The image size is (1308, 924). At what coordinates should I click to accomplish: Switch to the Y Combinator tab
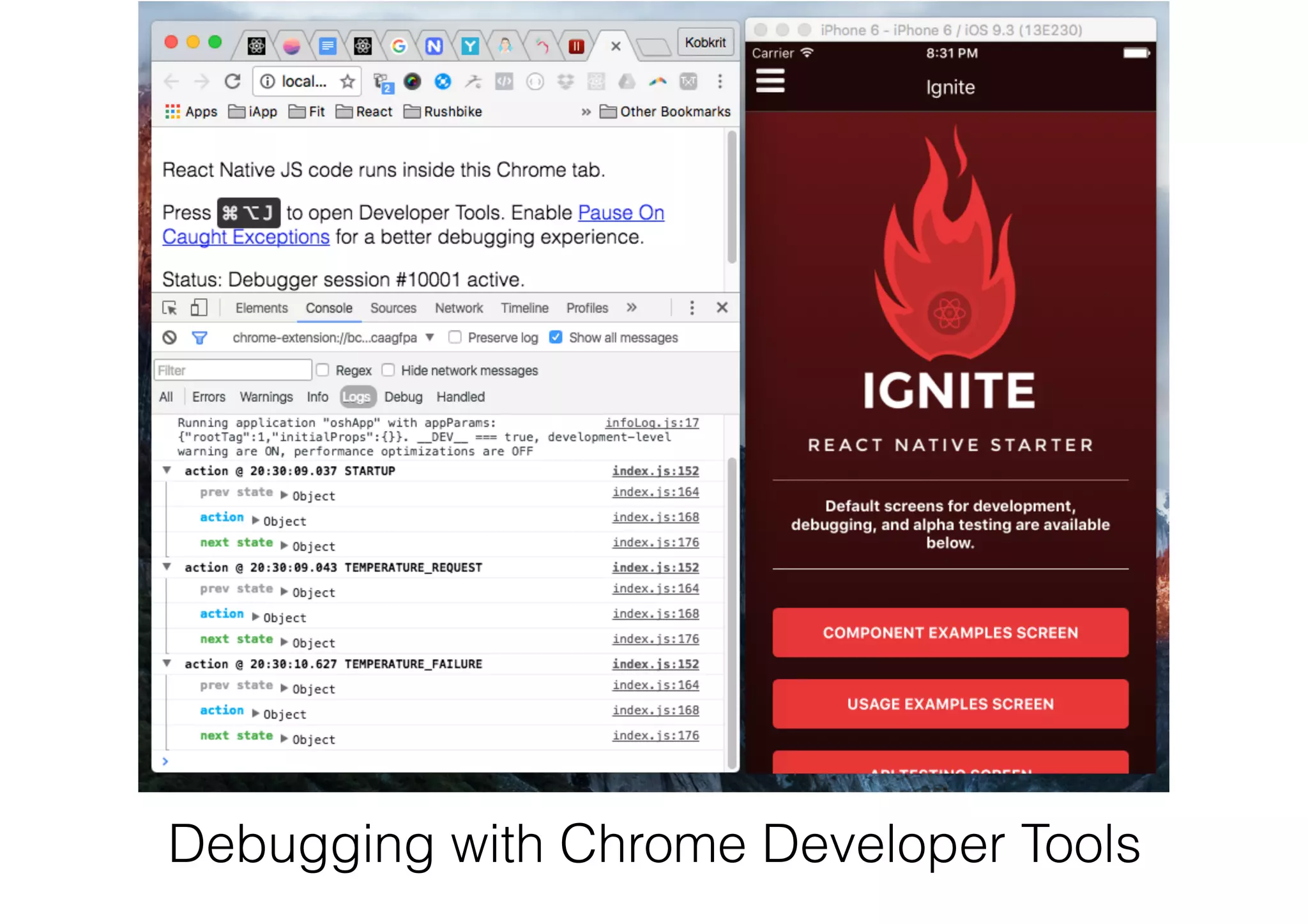(470, 46)
